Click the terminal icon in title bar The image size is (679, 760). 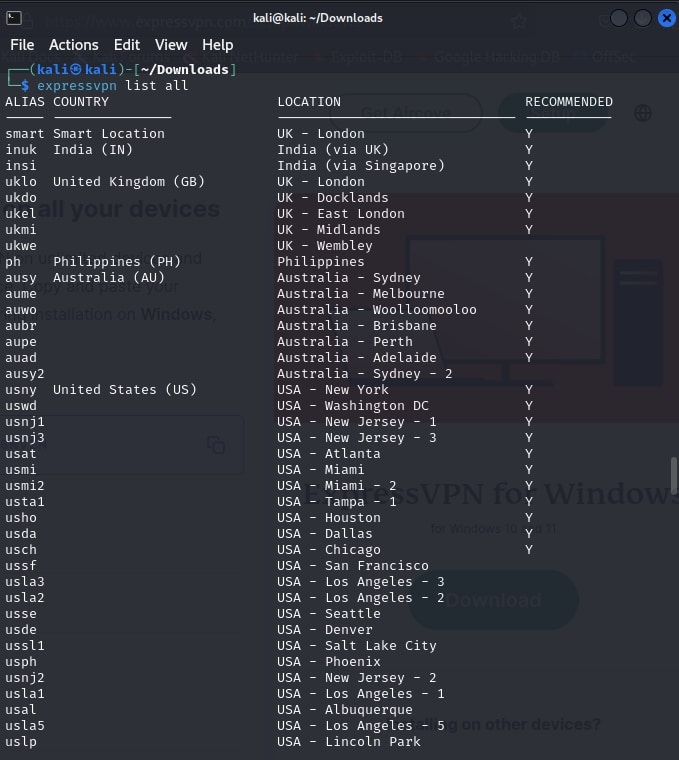coord(14,17)
